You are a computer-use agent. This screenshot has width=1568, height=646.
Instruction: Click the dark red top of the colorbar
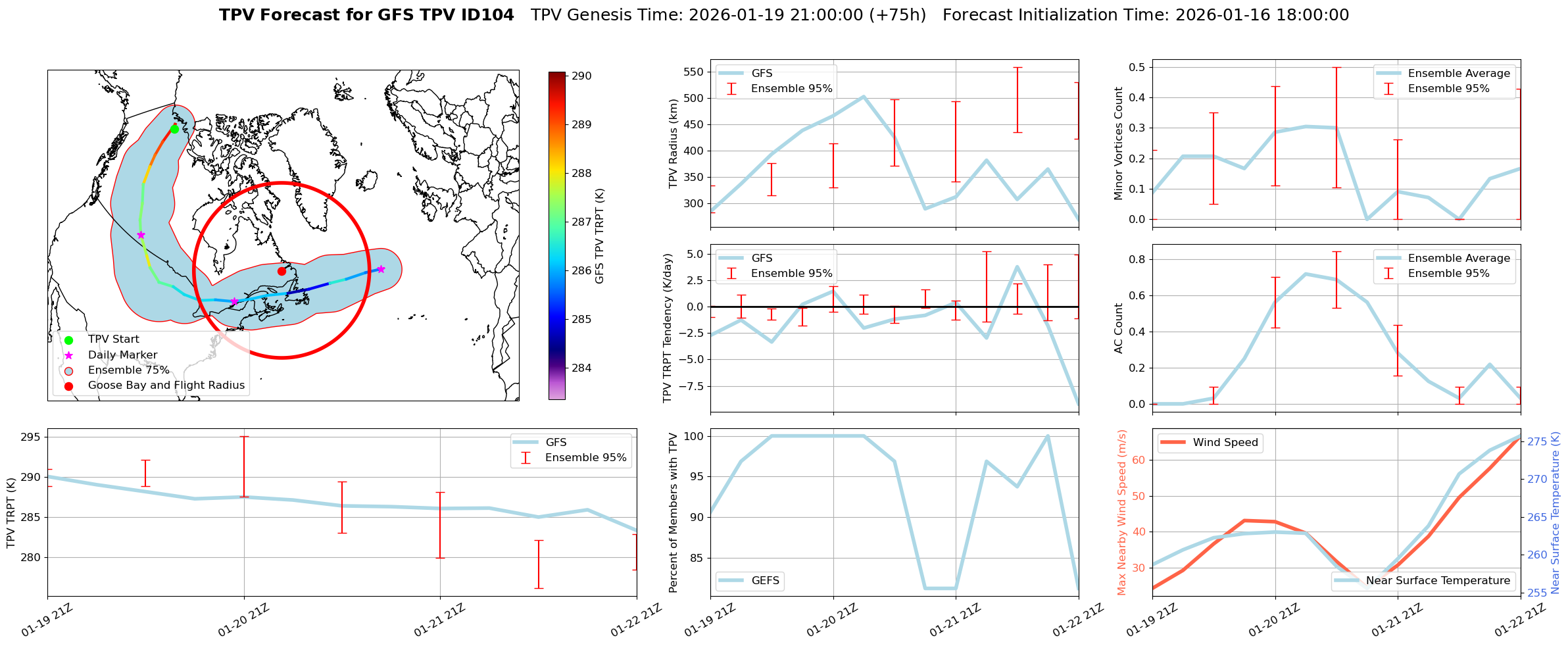[556, 75]
